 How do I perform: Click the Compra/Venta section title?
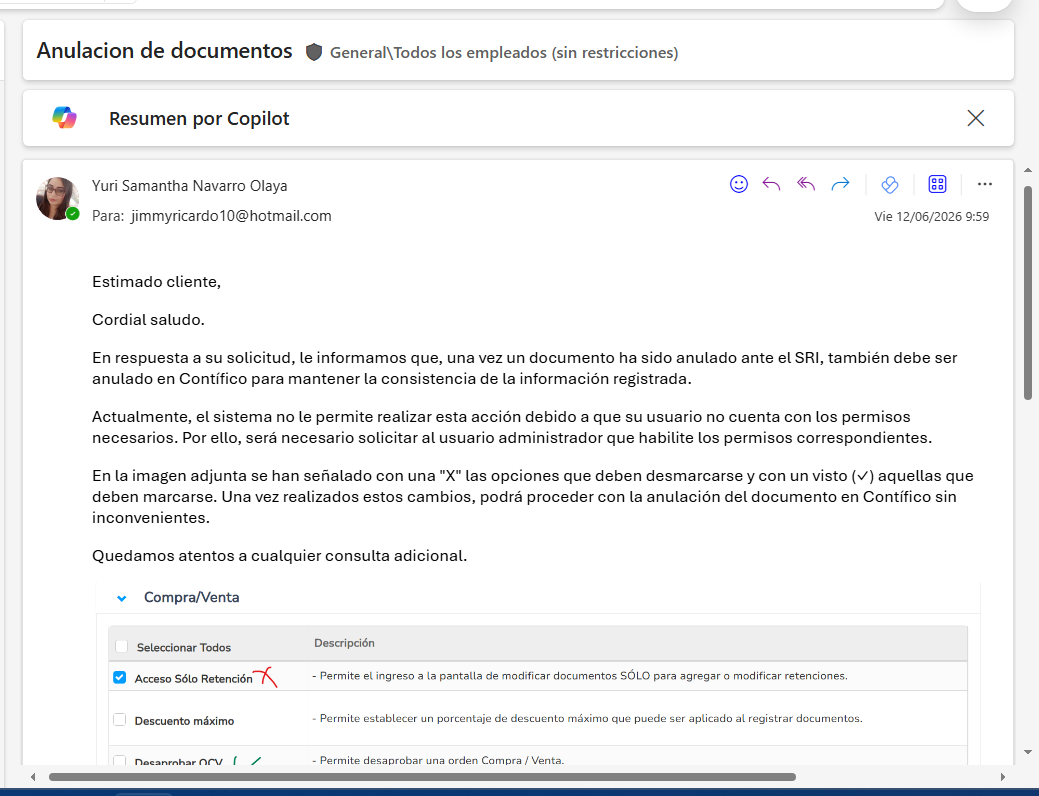point(191,597)
